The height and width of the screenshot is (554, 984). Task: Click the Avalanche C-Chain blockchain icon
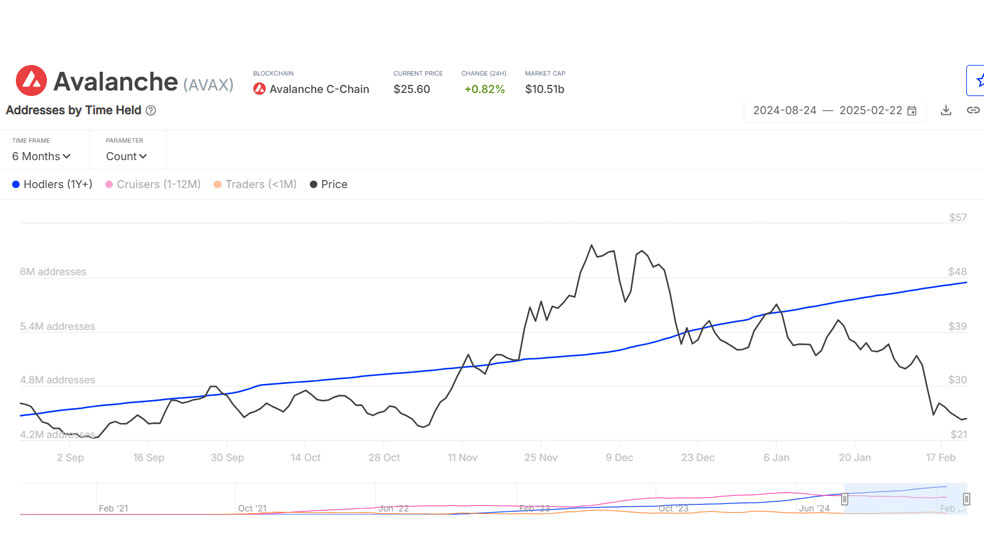pyautogui.click(x=259, y=89)
